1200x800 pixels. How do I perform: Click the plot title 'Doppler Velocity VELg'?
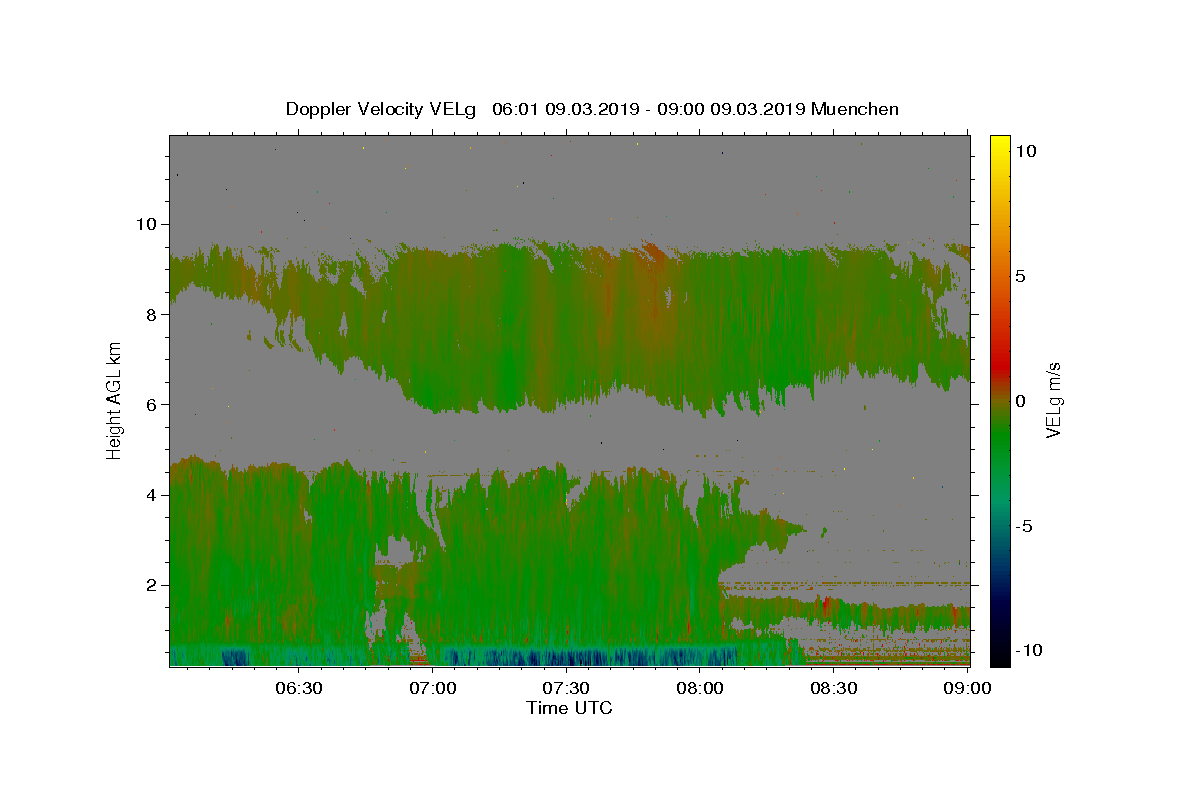pyautogui.click(x=380, y=109)
